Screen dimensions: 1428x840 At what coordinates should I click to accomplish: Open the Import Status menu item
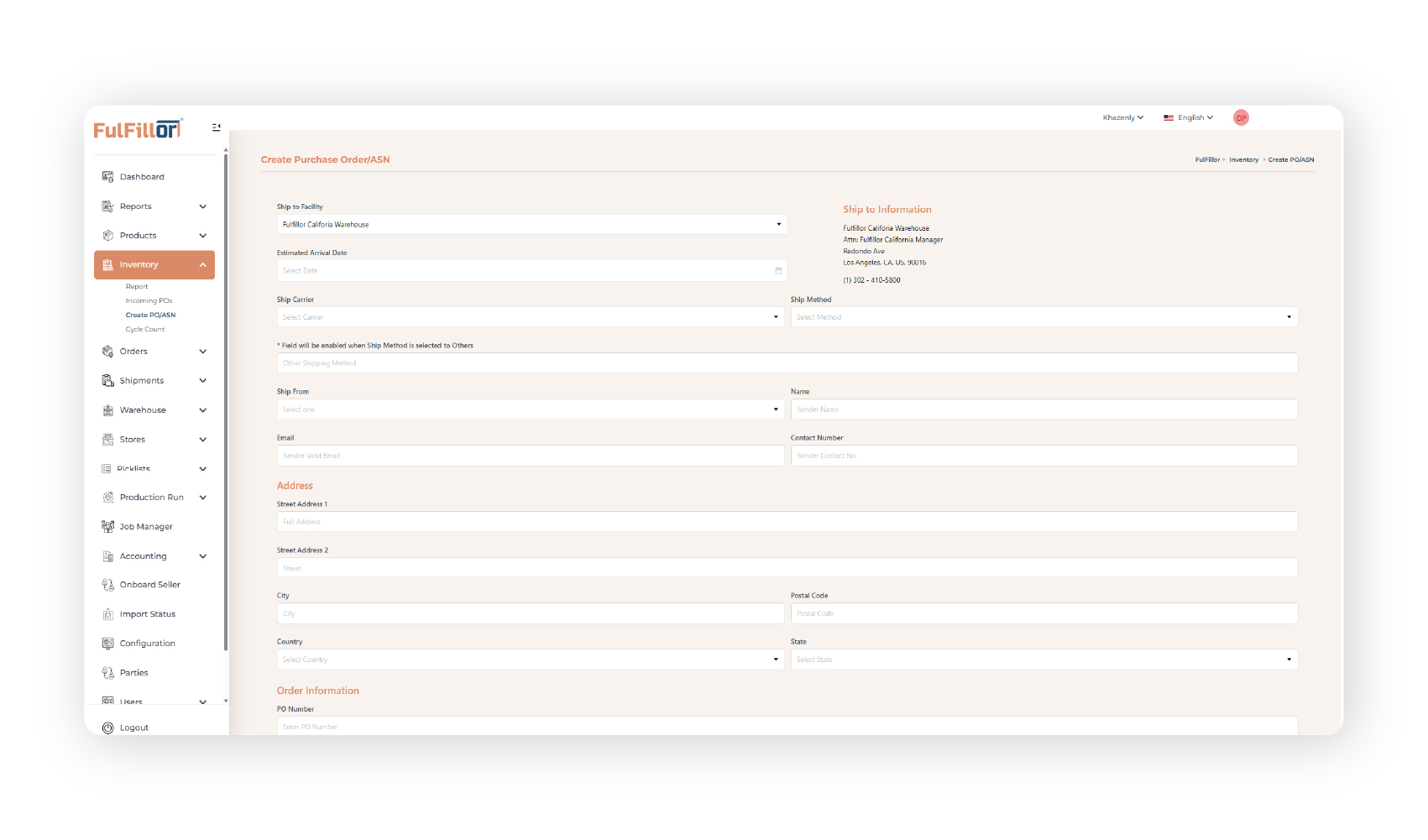tap(148, 614)
